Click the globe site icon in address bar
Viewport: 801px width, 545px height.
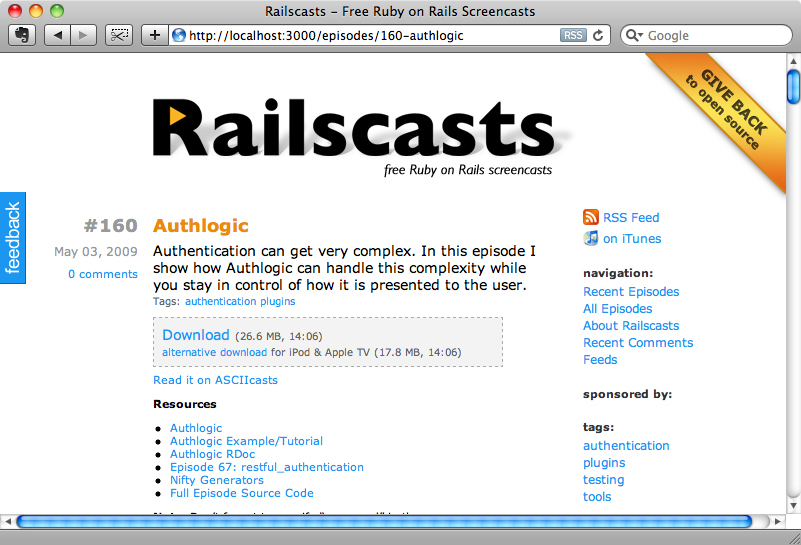[179, 35]
